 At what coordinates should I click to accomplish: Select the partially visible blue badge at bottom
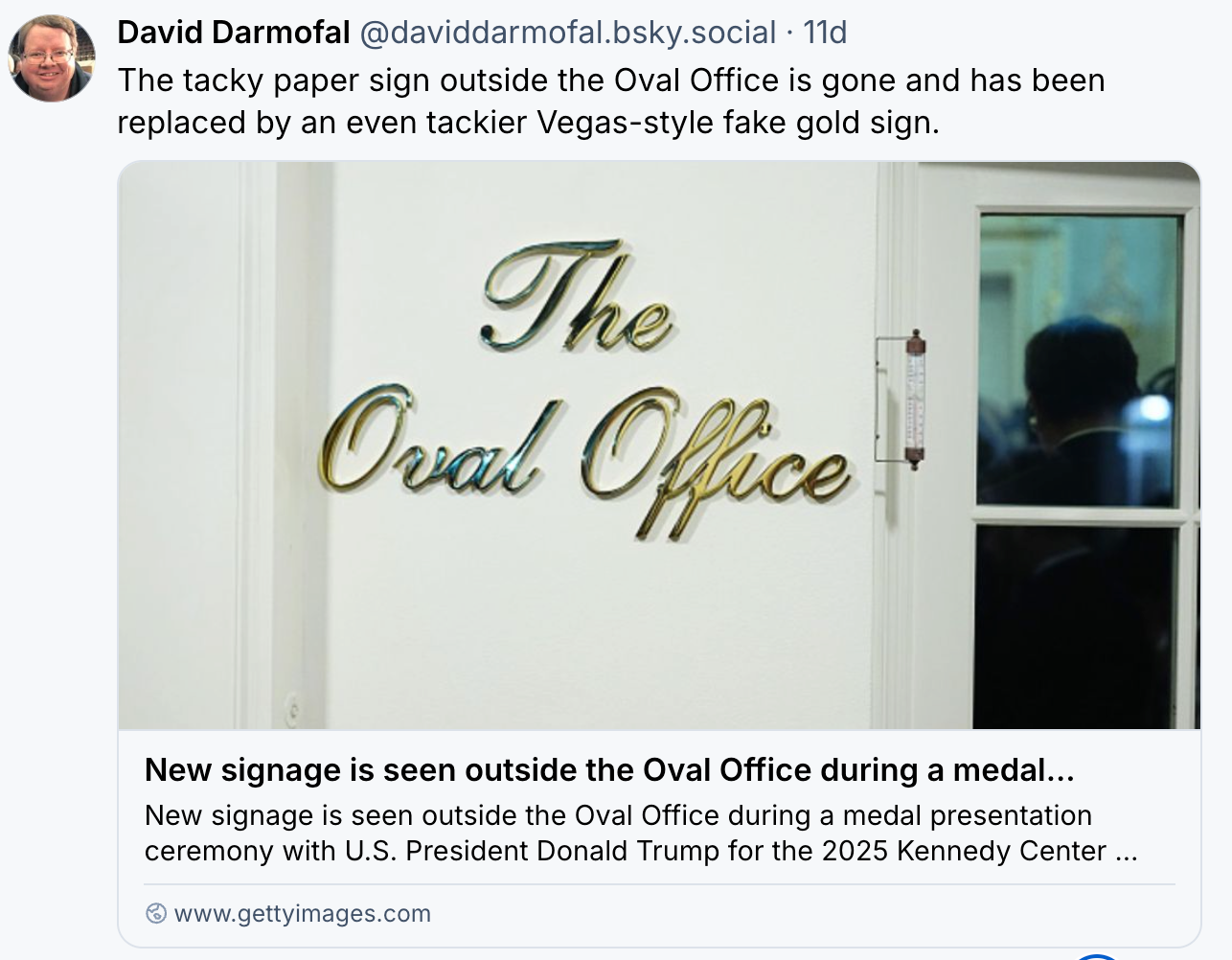(1096, 957)
